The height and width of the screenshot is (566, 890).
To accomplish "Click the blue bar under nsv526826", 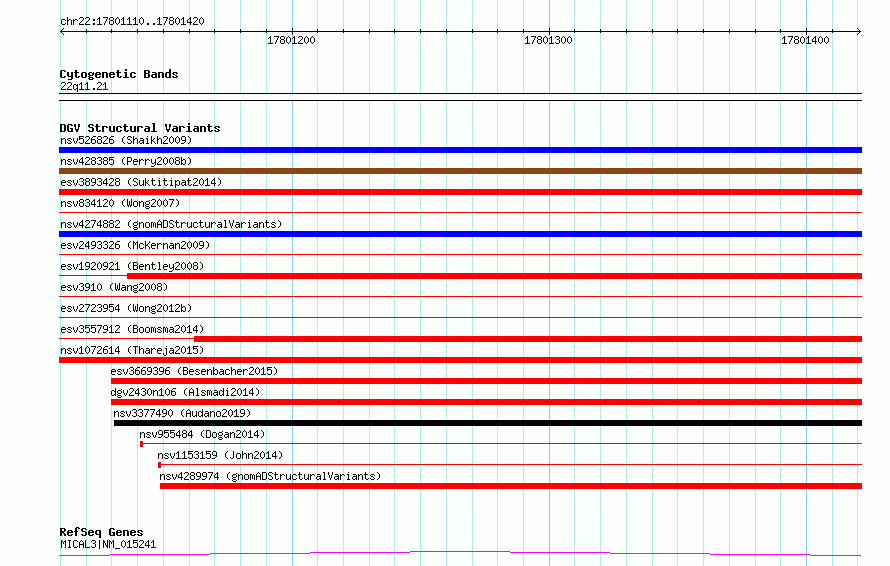I will click(x=460, y=150).
